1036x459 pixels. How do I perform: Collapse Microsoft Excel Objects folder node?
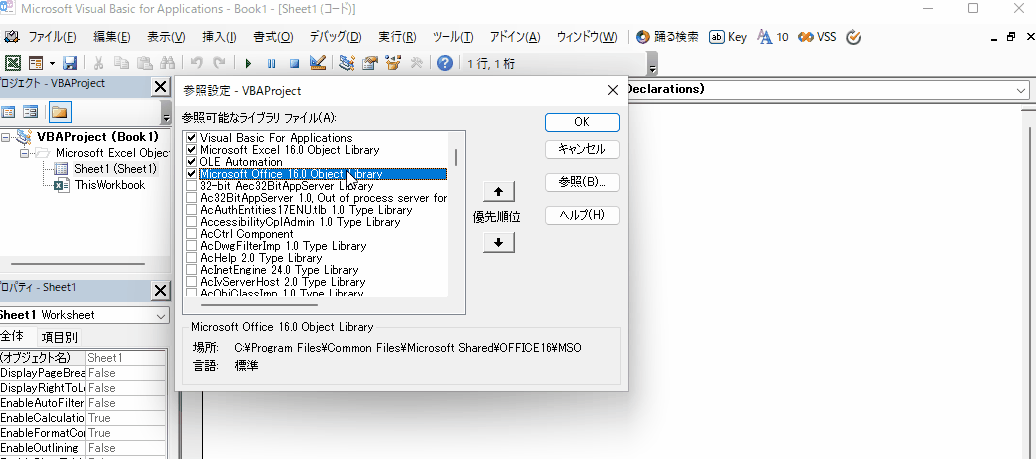(25, 153)
